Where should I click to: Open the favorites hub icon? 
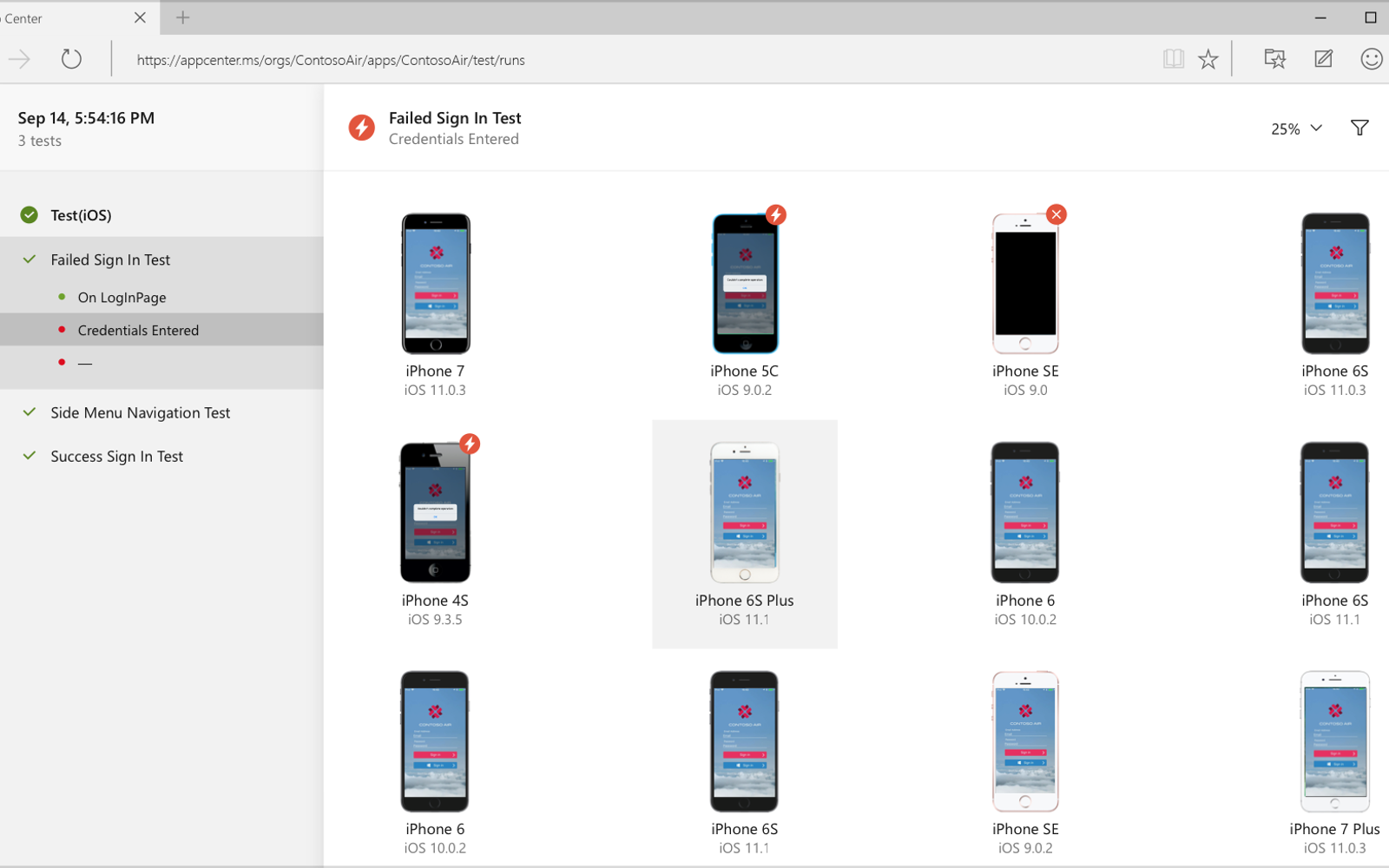click(1274, 59)
